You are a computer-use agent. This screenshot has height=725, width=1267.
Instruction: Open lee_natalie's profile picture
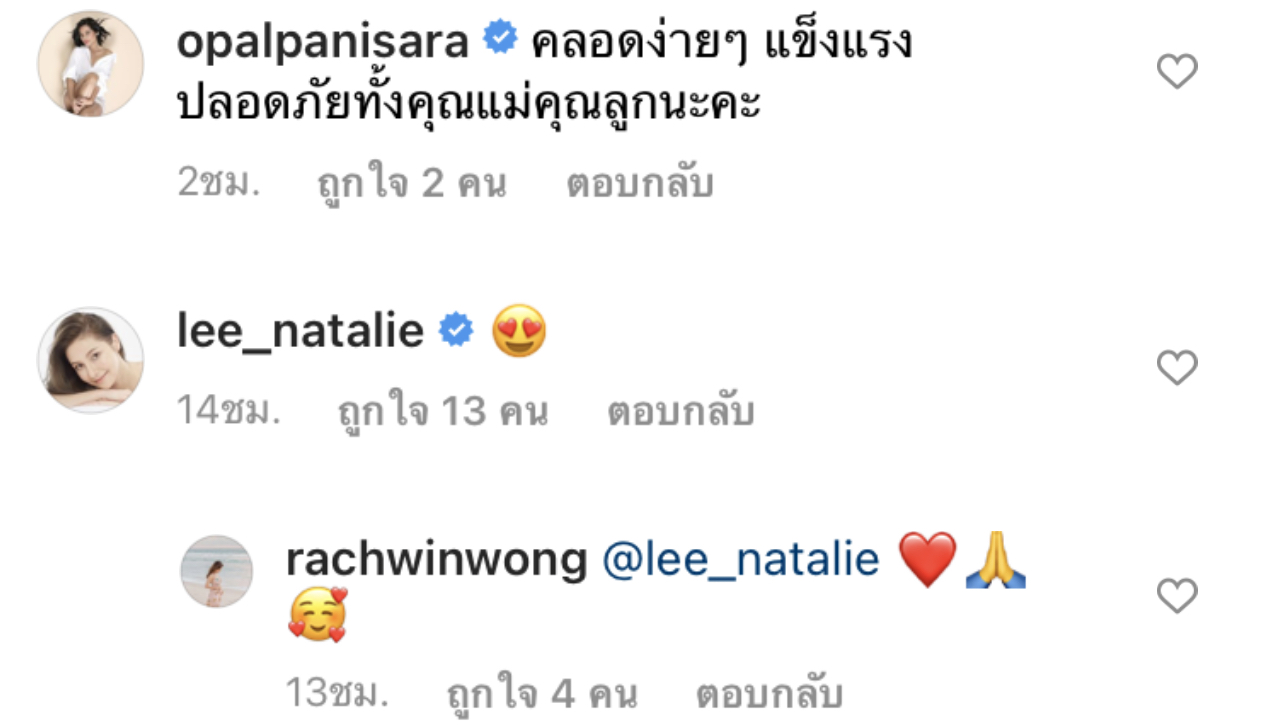tap(90, 360)
